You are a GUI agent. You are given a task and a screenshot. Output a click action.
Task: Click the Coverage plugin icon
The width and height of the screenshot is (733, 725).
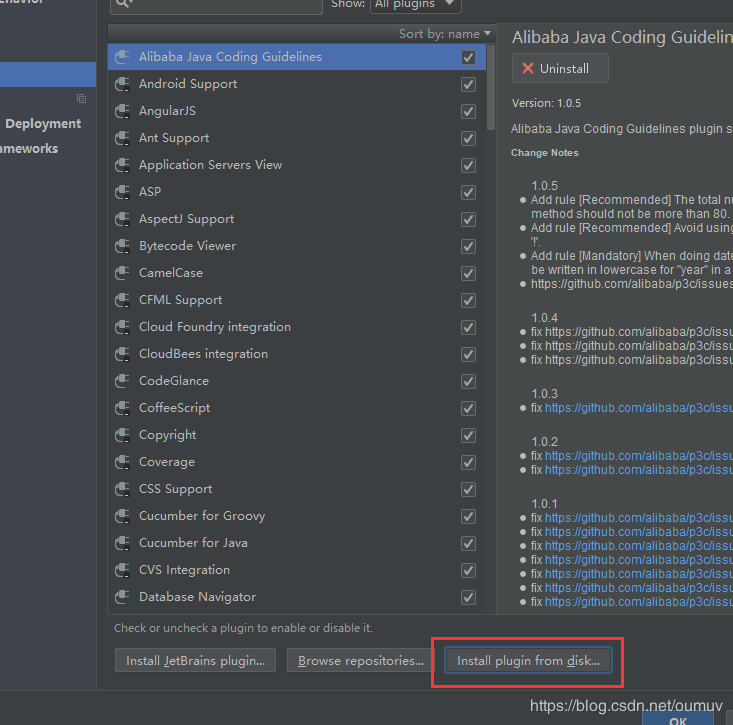[x=122, y=462]
